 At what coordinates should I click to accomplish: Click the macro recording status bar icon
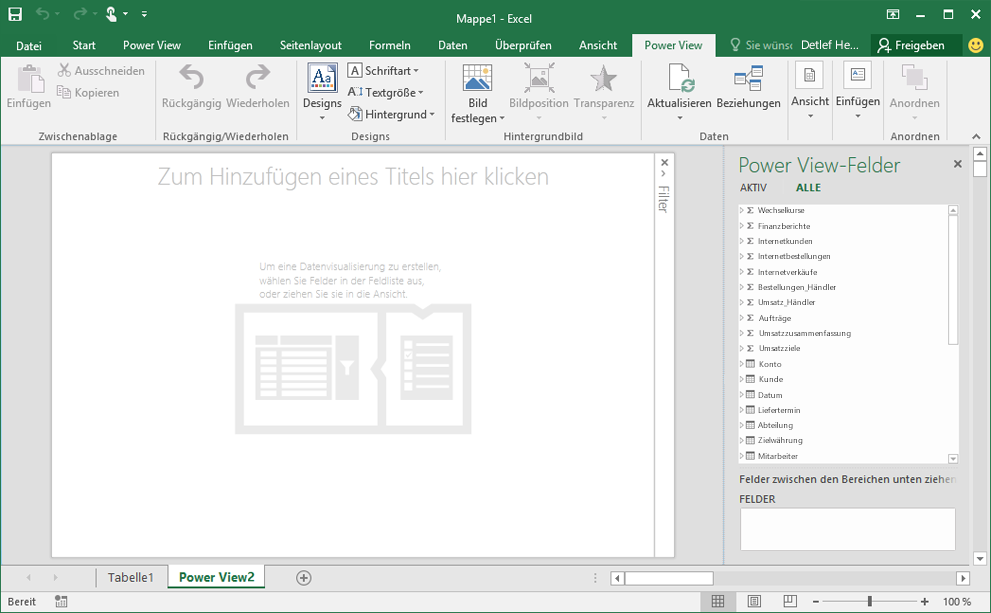point(61,601)
